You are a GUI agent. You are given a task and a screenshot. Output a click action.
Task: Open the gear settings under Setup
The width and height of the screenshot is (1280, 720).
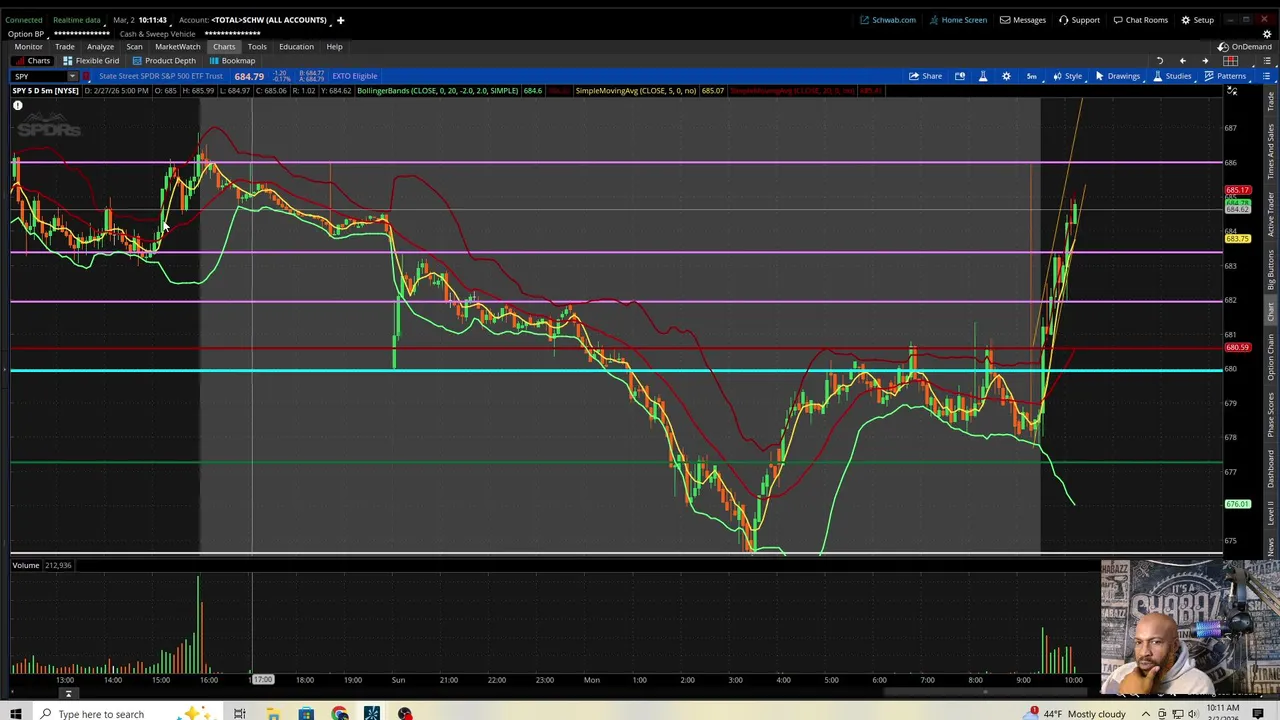(x=1267, y=34)
